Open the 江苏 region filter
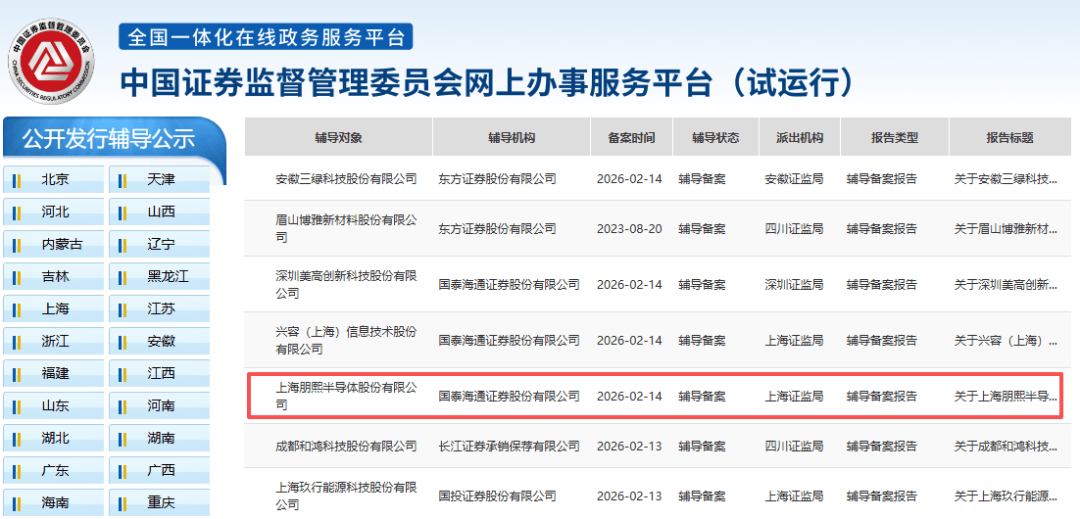Viewport: 1080px width, 519px height. pyautogui.click(x=160, y=309)
